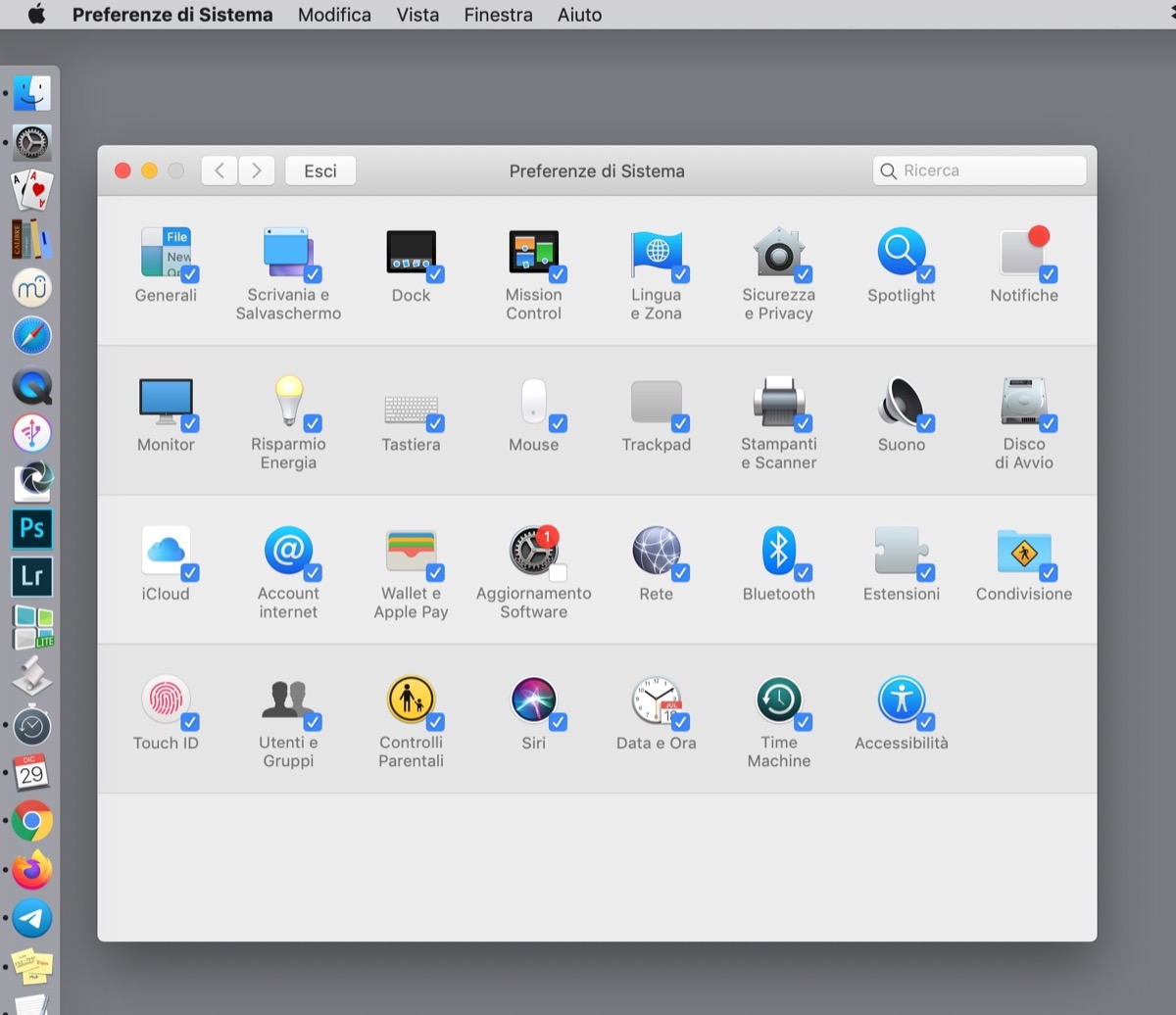Open Sicurezza e Privacy pane
Viewport: 1176px width, 1015px height.
tap(778, 253)
